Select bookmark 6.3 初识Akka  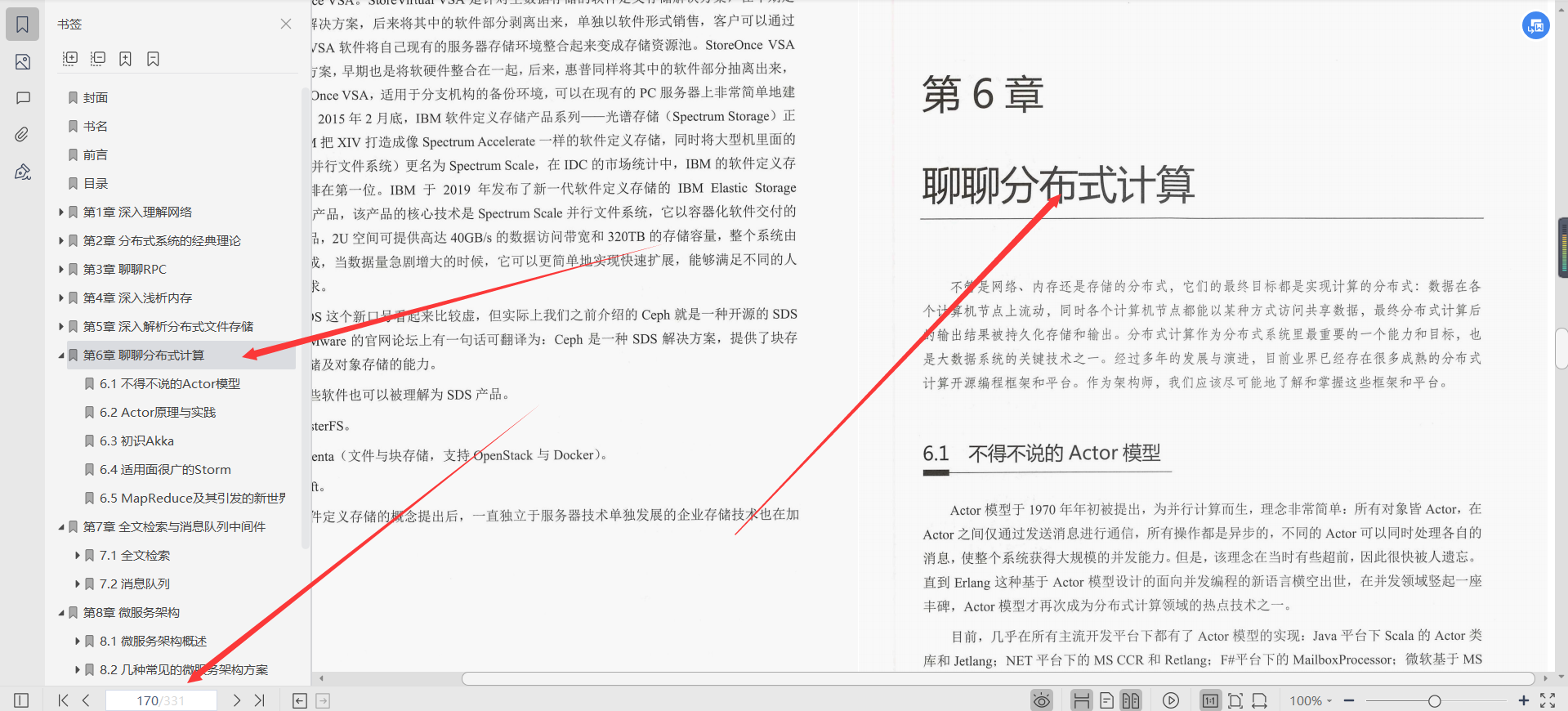point(136,440)
